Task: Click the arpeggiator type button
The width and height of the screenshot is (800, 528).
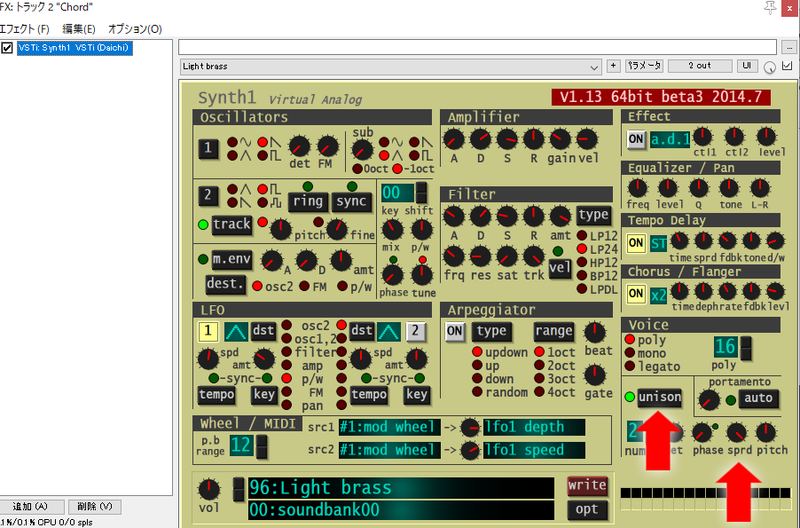Action: point(491,332)
